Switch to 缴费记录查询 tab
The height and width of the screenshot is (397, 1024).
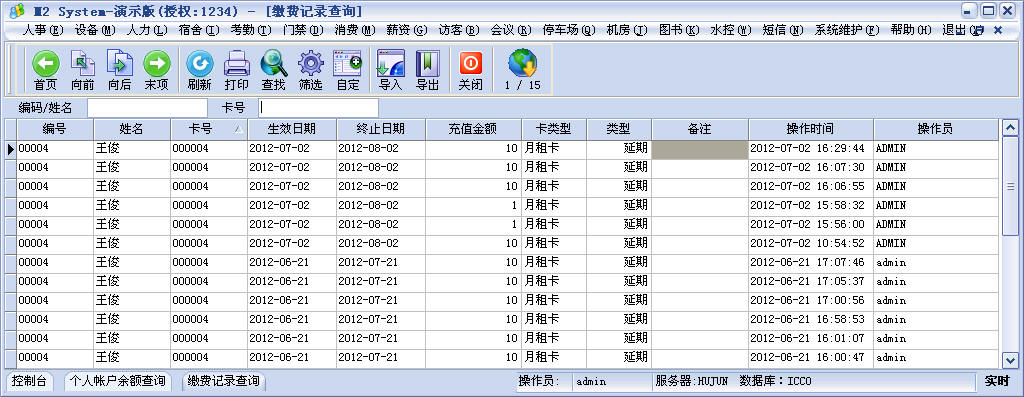coord(223,381)
